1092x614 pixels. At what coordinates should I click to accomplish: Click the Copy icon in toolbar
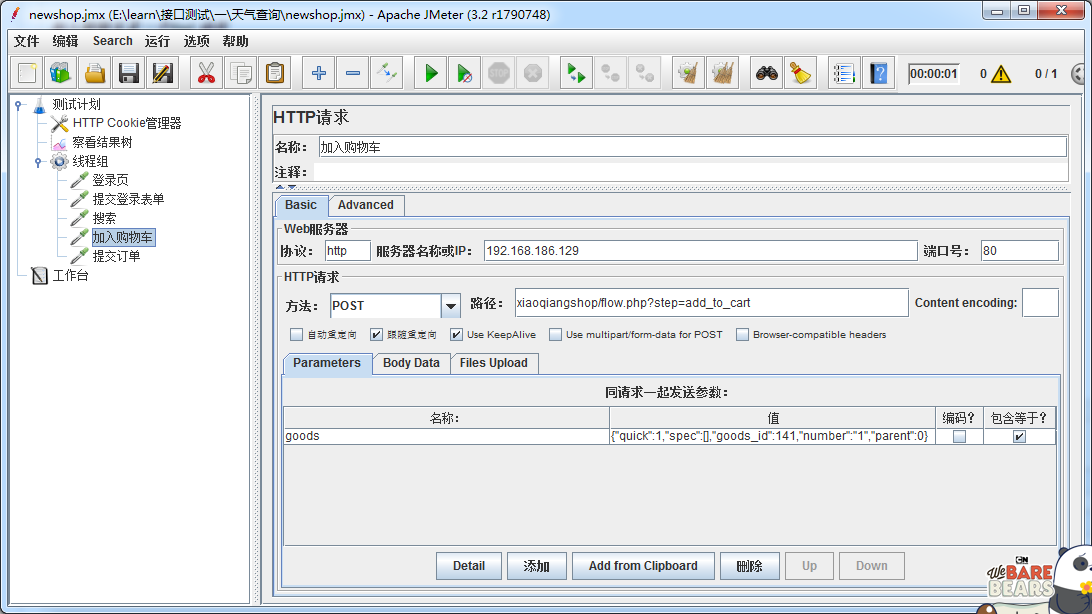241,73
